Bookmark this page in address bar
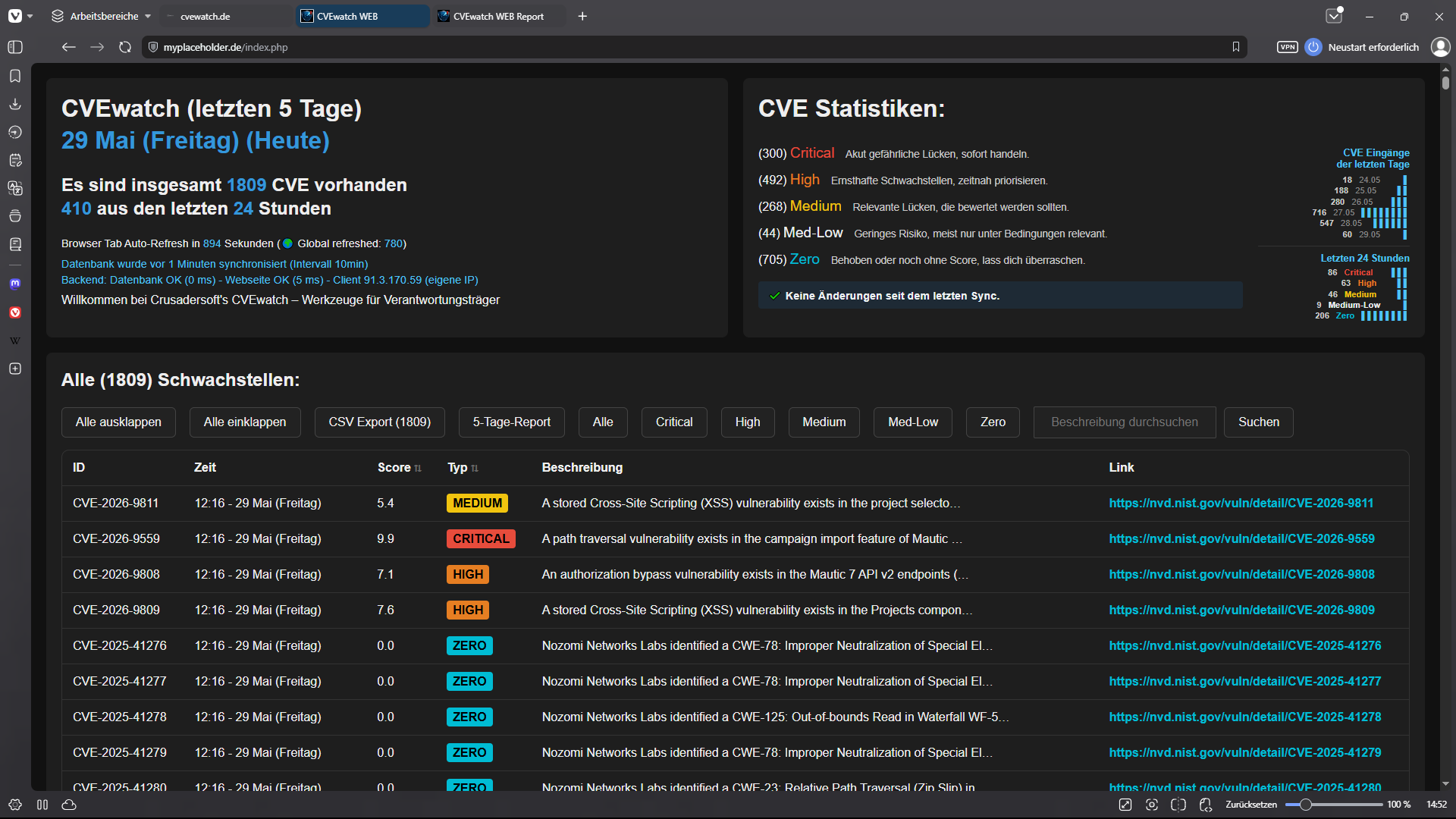This screenshot has width=1456, height=819. [1236, 47]
